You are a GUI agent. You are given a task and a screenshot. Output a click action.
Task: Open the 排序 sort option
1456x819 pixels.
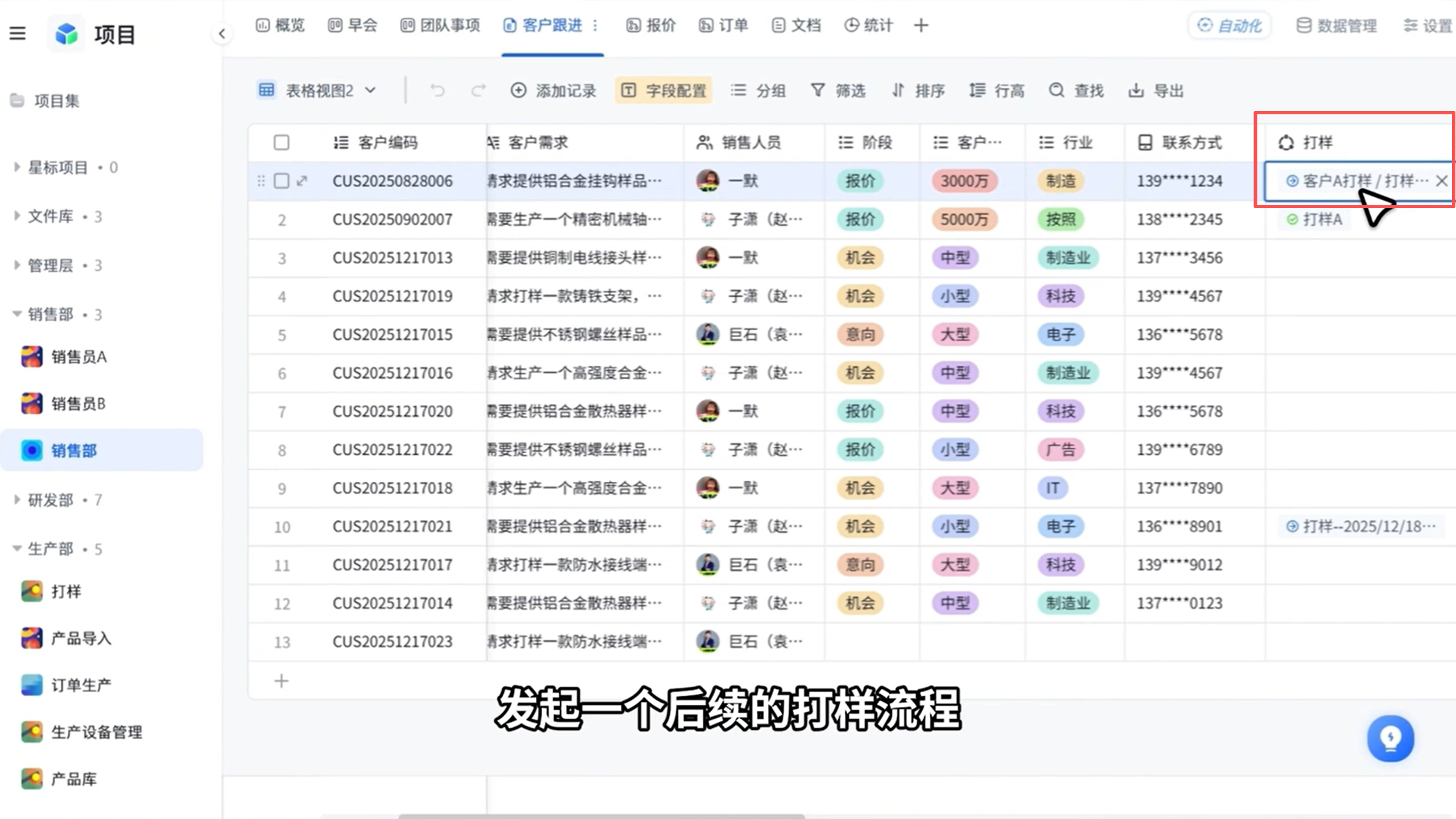pos(918,90)
